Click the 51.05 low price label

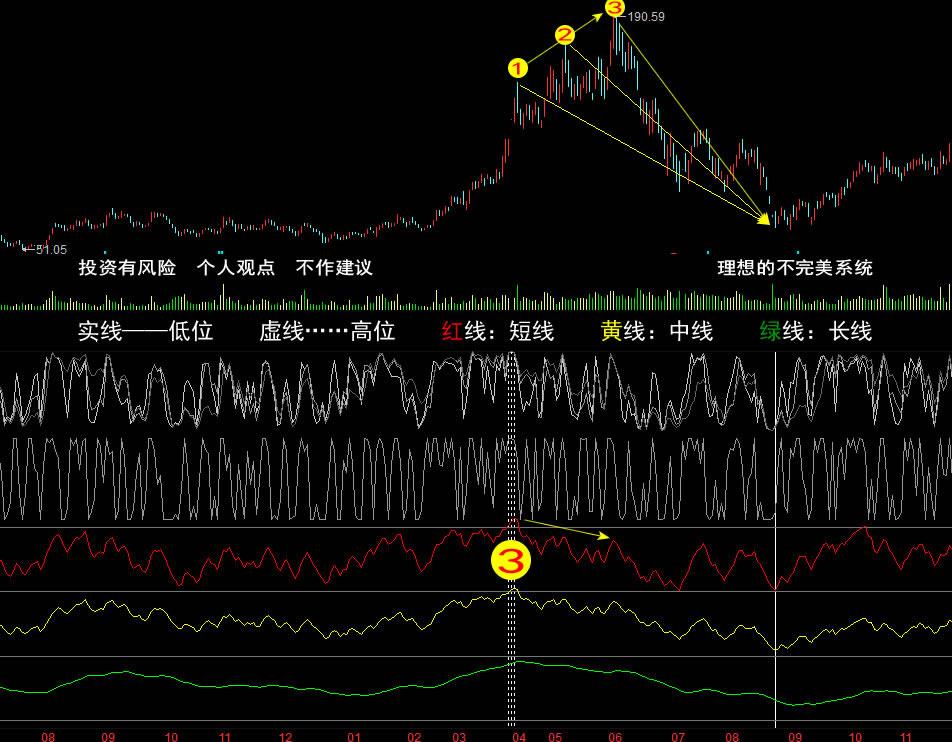51,250
